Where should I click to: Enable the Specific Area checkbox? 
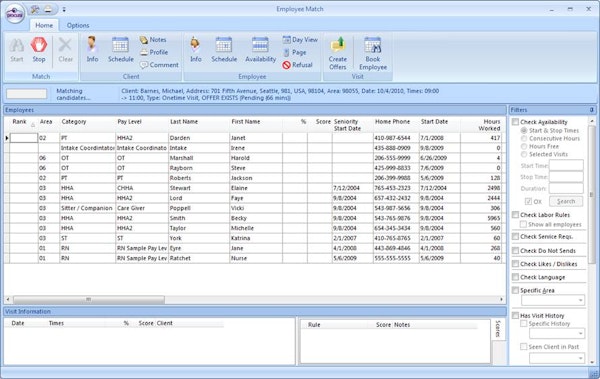click(x=515, y=290)
